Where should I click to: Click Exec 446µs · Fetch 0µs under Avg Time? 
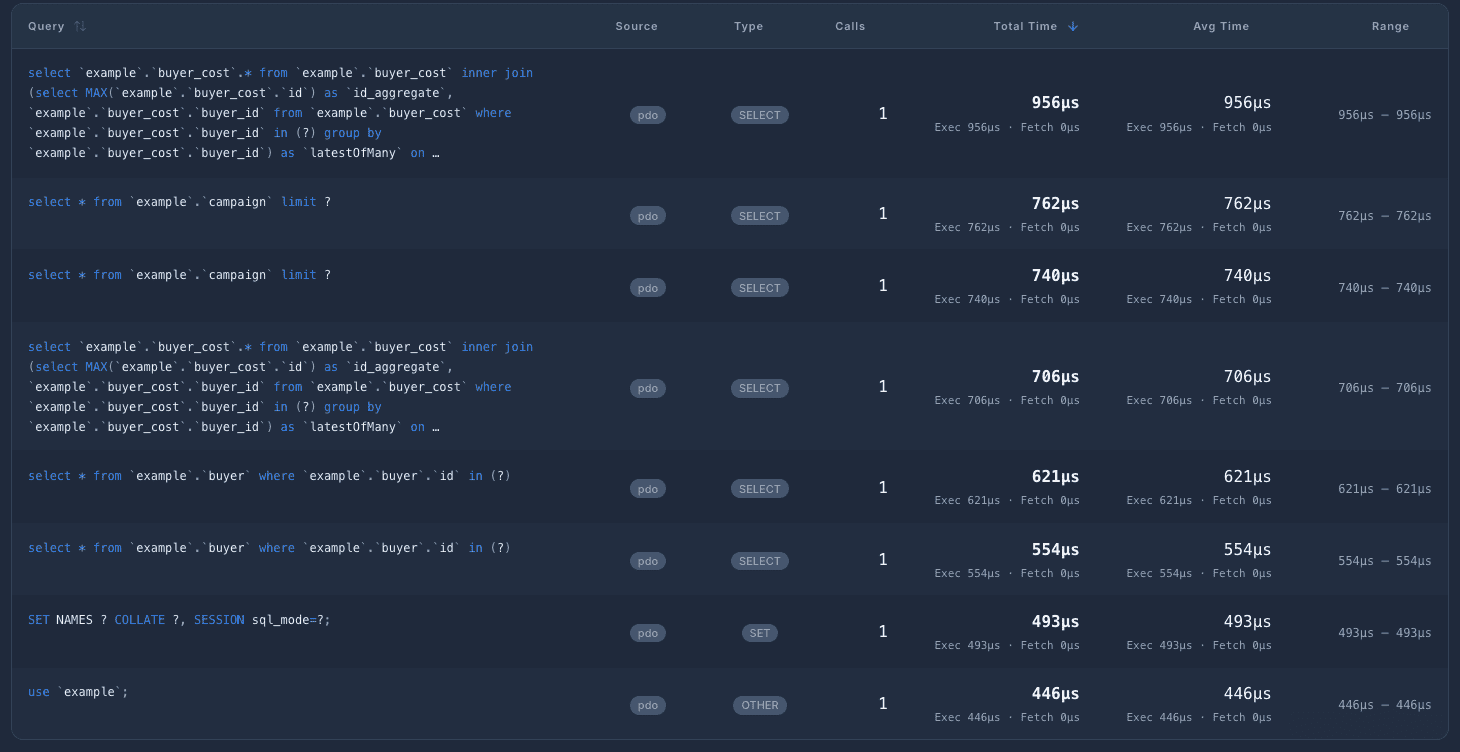1199,718
